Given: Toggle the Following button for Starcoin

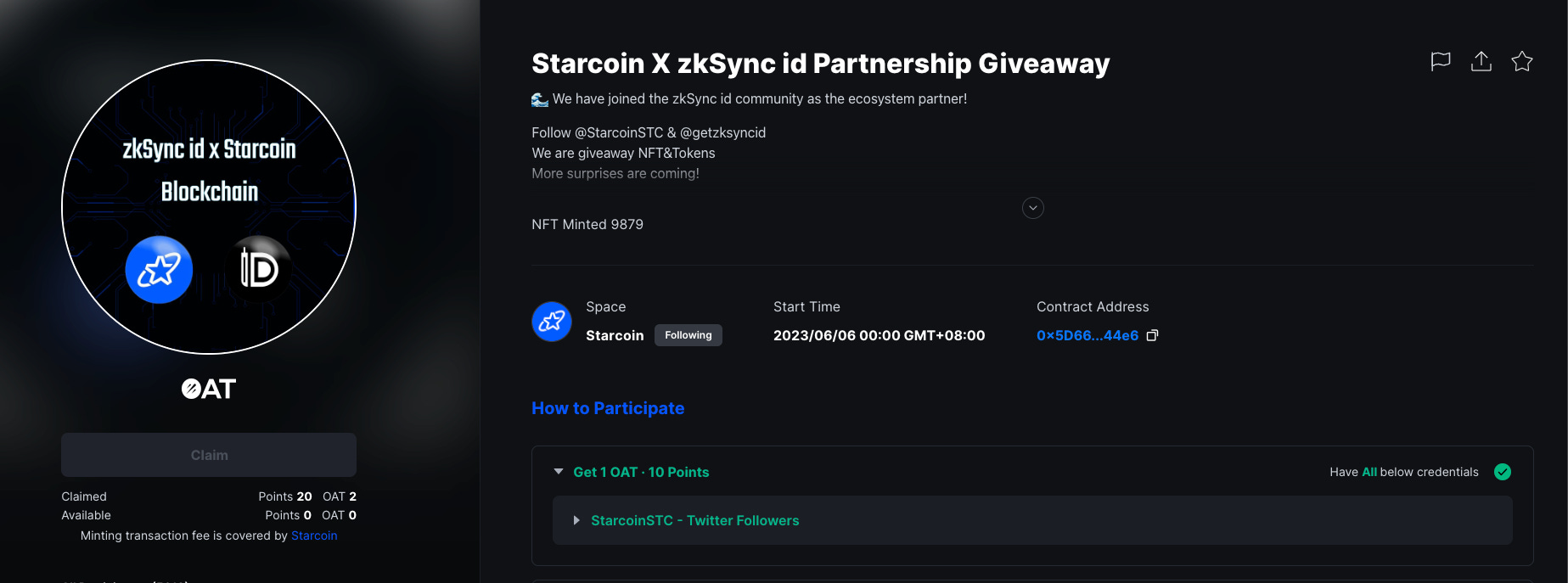Looking at the screenshot, I should [688, 335].
